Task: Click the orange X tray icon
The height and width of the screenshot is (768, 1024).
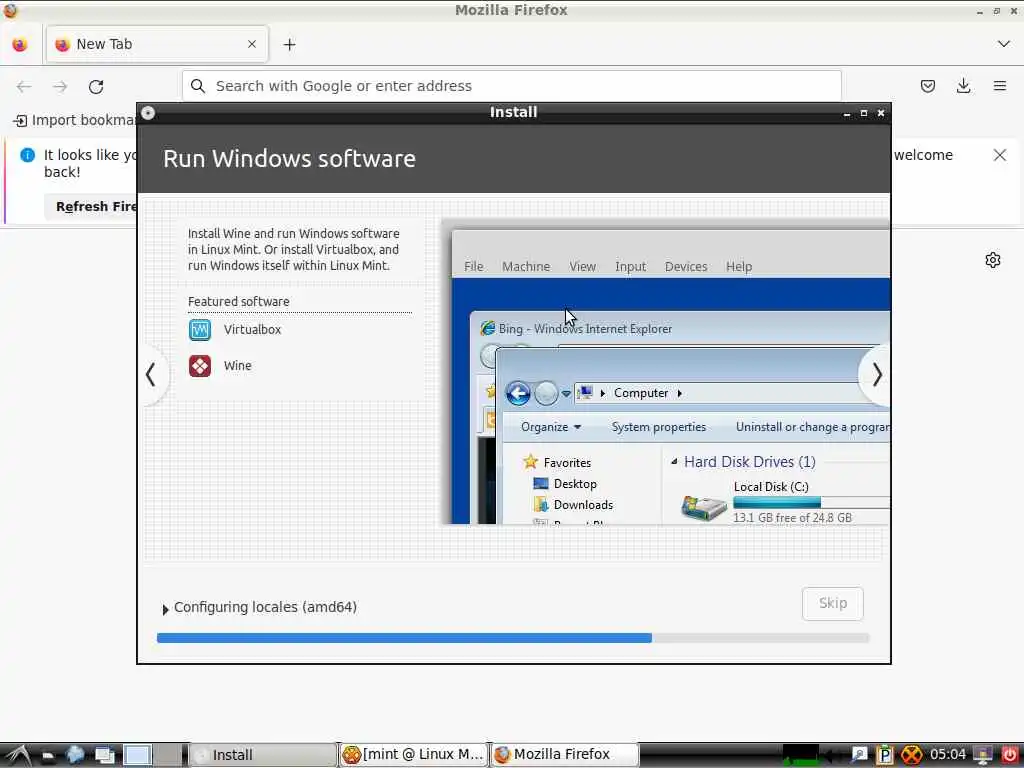Action: coord(912,755)
